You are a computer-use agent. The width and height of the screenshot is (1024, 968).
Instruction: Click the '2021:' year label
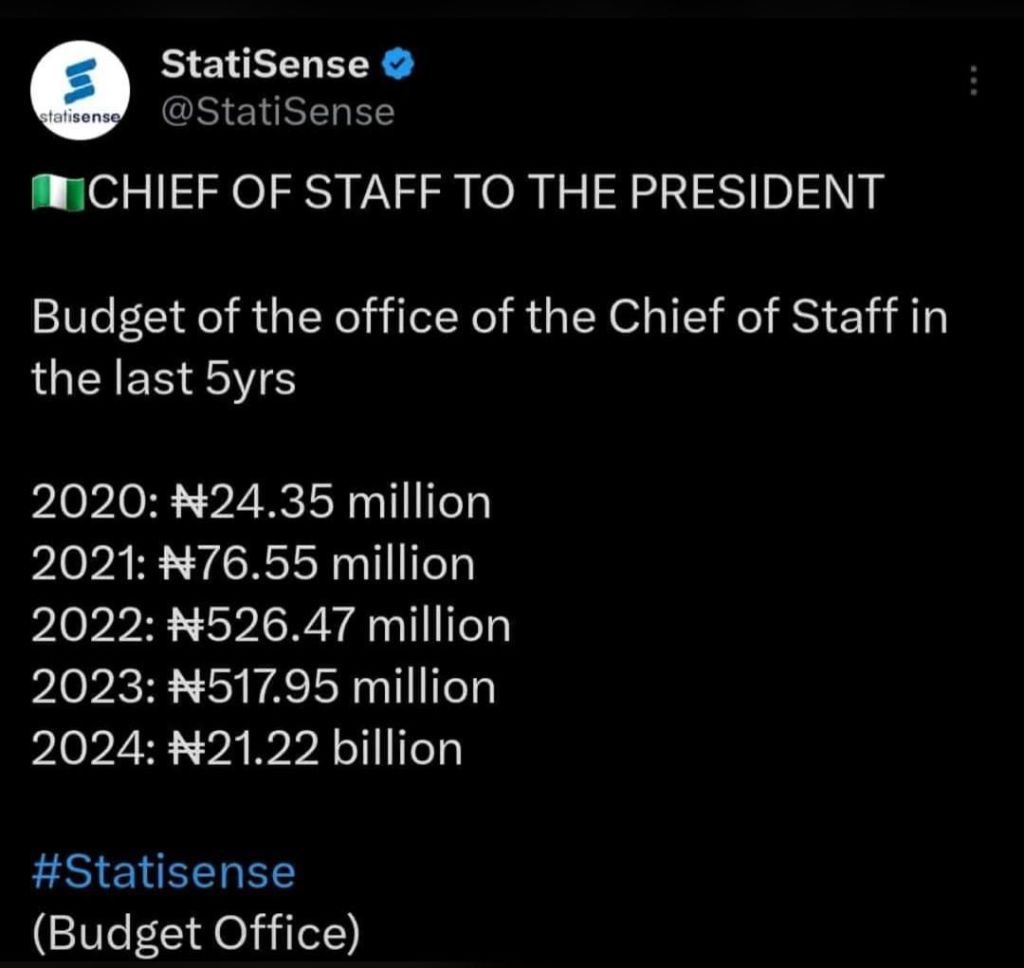click(88, 565)
